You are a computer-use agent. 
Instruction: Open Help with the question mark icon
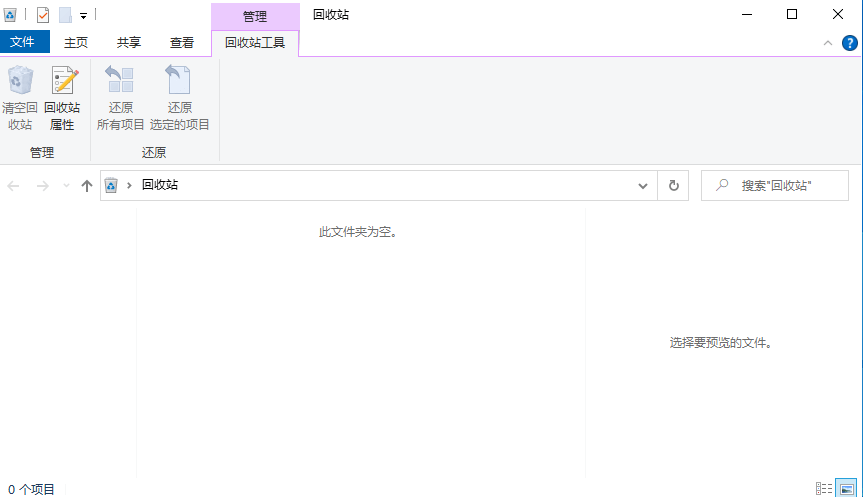(x=850, y=43)
